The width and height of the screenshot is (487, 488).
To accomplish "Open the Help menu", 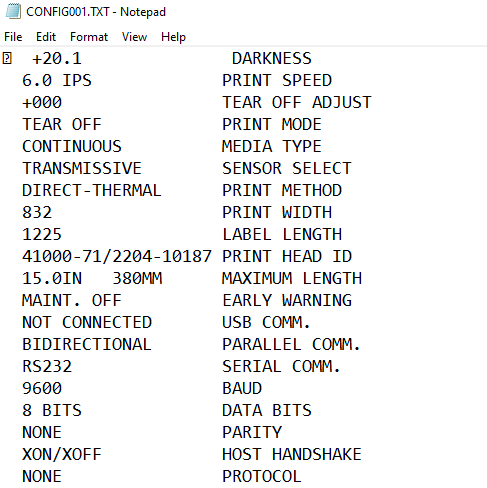I will 173,37.
